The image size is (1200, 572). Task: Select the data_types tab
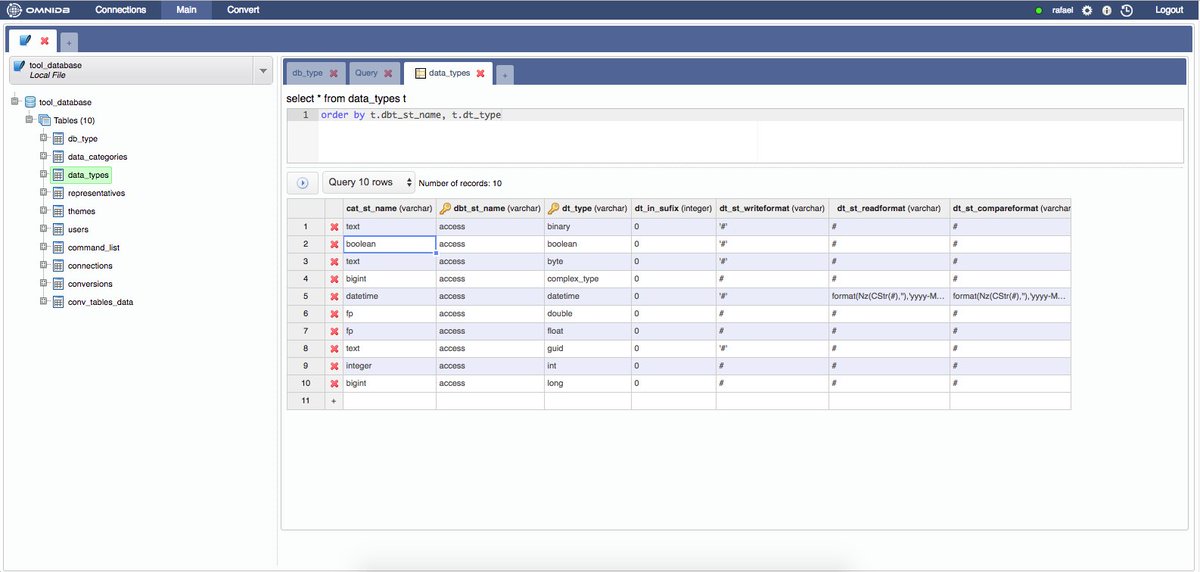click(449, 73)
